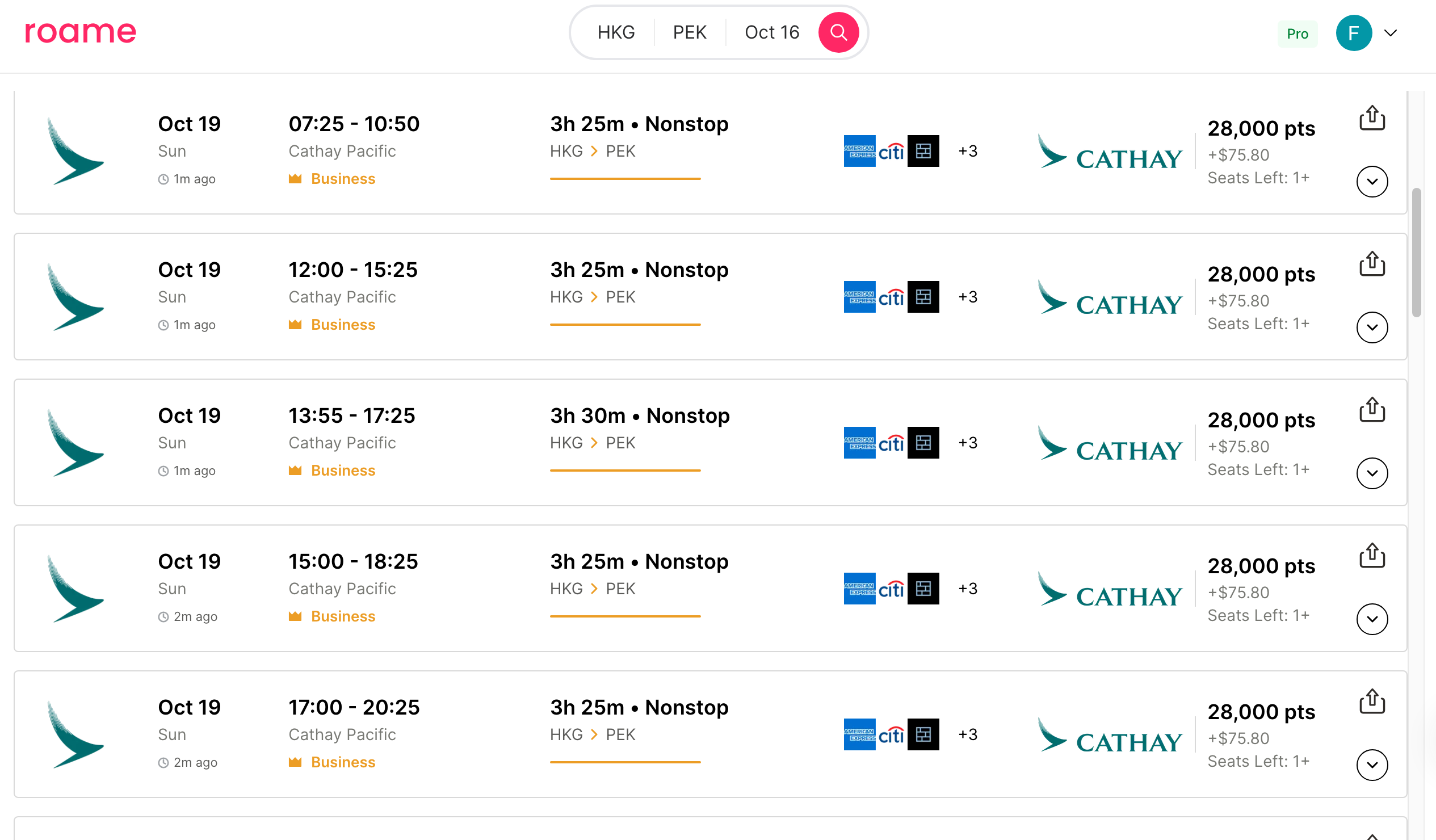Share the 17:00 - 20:25 flight
The height and width of the screenshot is (840, 1436).
(1372, 702)
